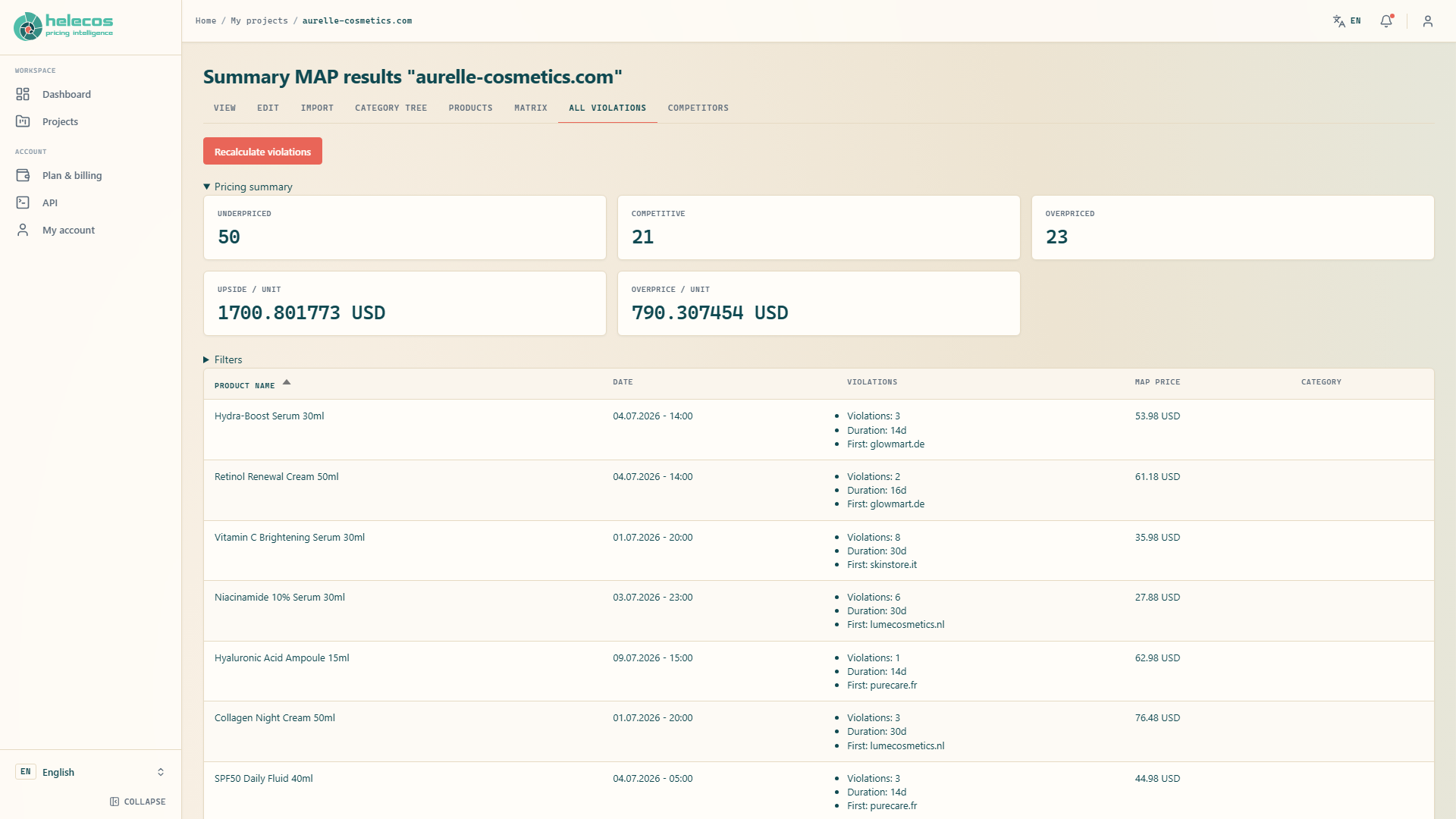Click the Category column header
The width and height of the screenshot is (1456, 819).
(1321, 382)
